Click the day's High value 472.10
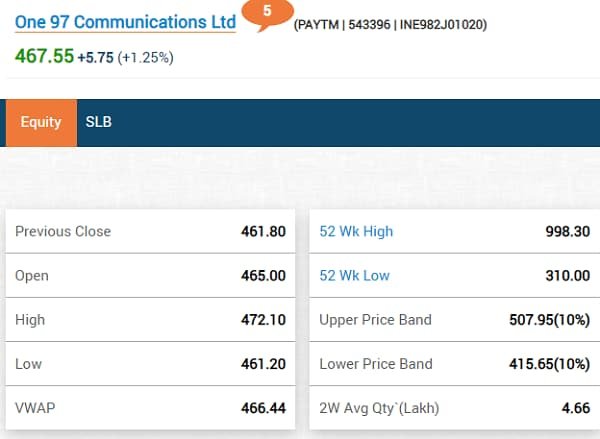 pos(263,320)
